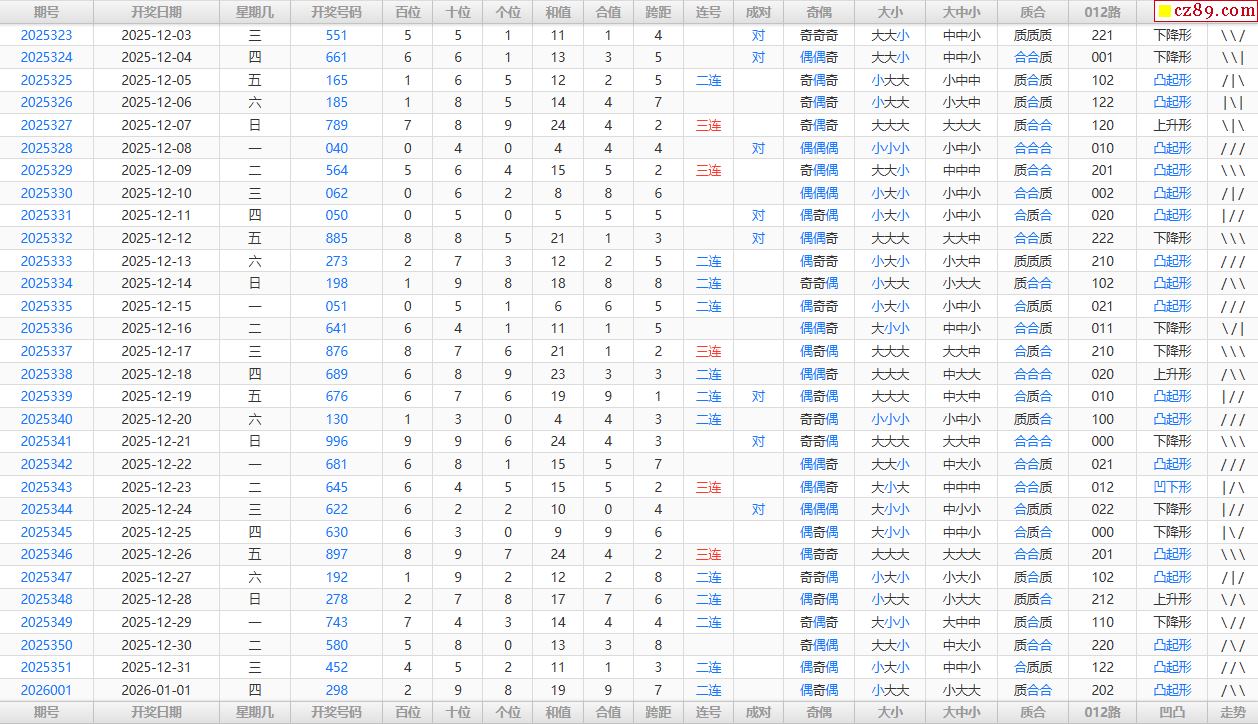Select date cell 2025-12-16
Screen dimensions: 1258x724
156,328
